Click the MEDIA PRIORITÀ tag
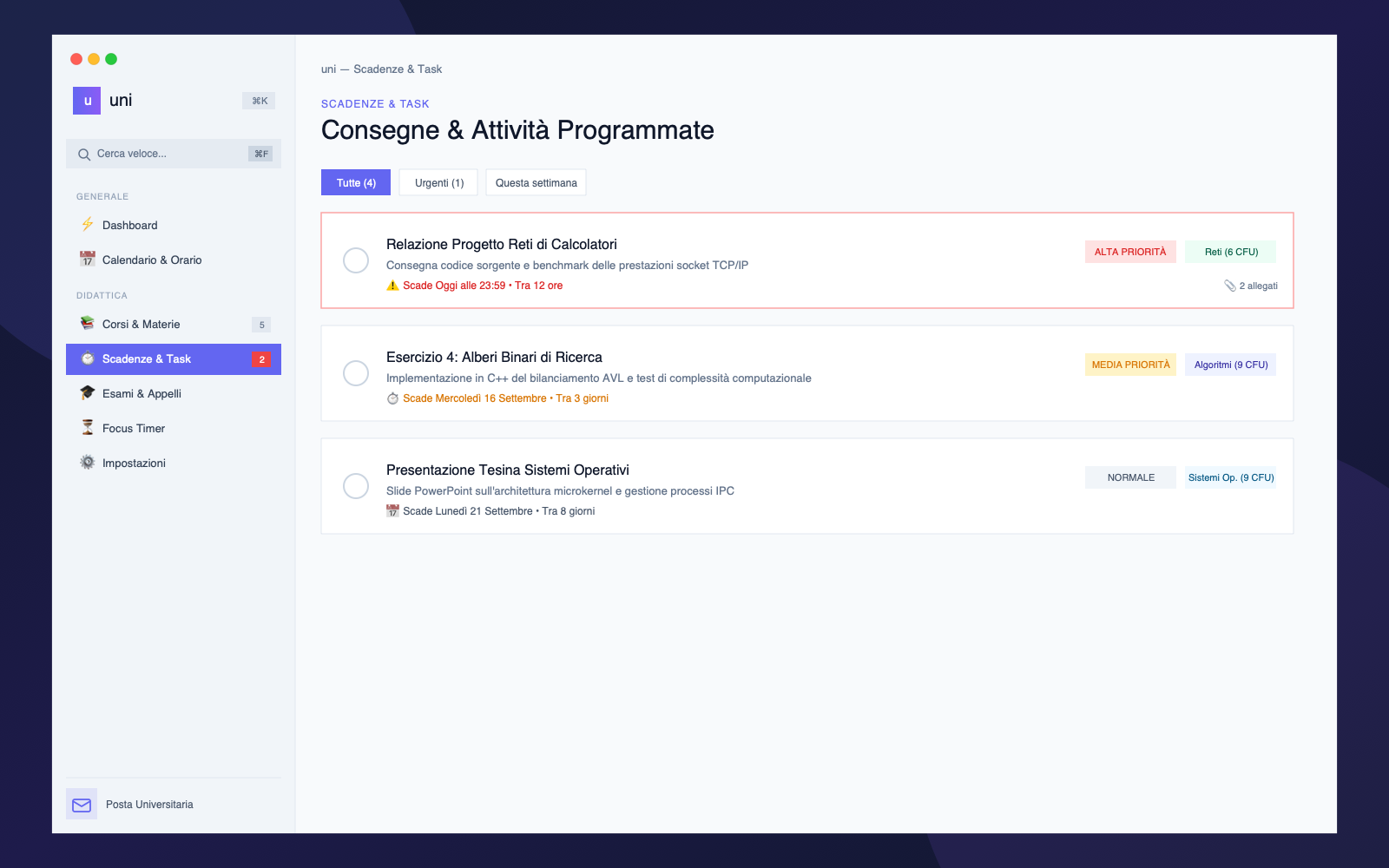Screen dimensions: 1389x868 coord(1130,365)
